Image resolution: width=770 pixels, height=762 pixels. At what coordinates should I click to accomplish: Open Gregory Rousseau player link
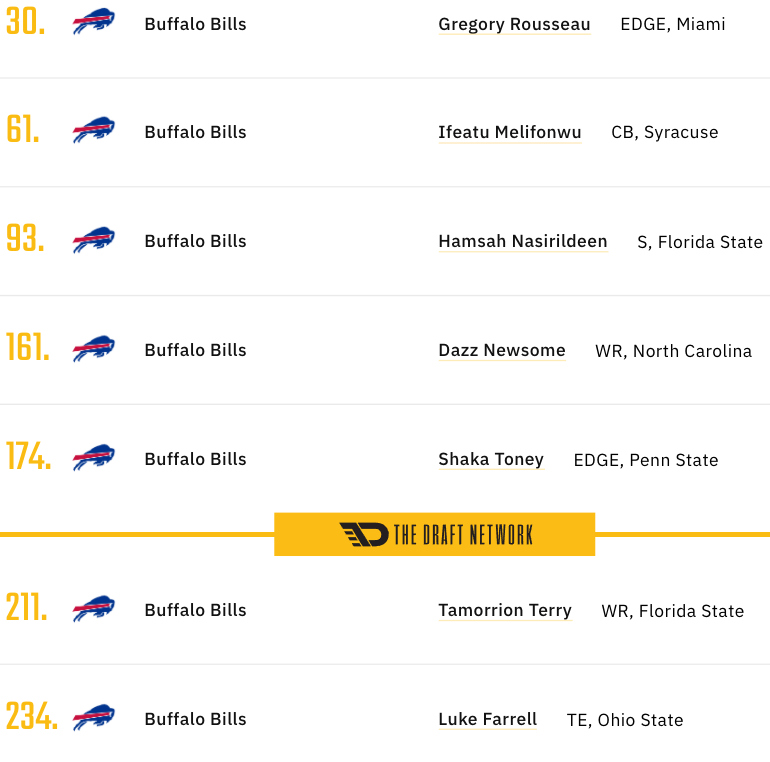click(x=514, y=24)
